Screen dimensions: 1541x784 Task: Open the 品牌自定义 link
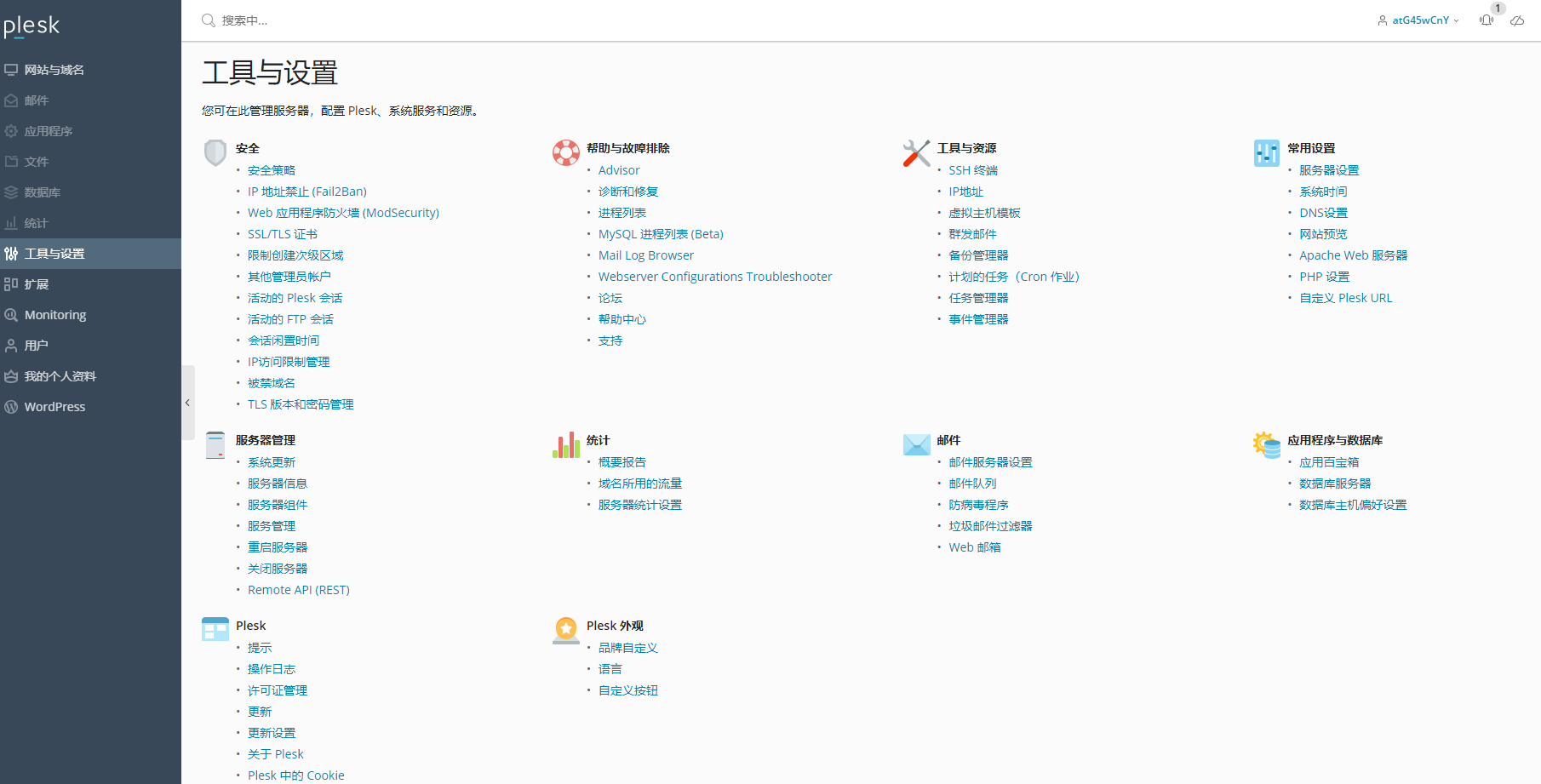(628, 648)
